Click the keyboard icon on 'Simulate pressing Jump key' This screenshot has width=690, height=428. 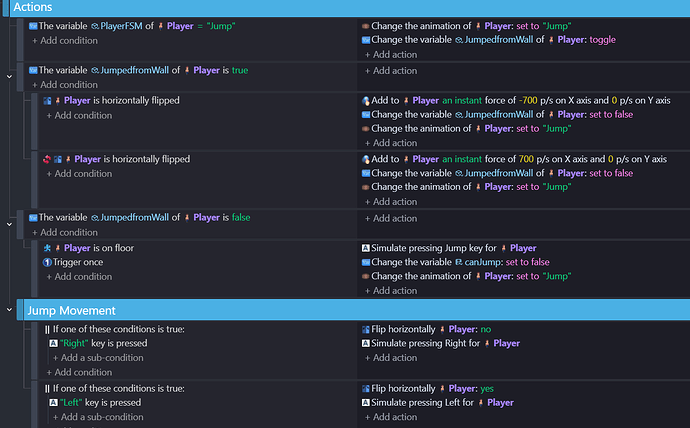[x=366, y=248]
